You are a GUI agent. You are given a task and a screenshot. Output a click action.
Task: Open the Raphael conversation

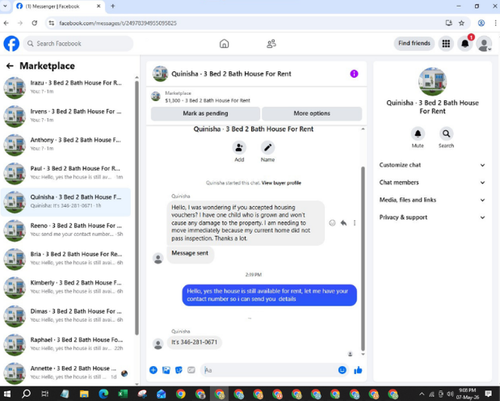coord(66,344)
